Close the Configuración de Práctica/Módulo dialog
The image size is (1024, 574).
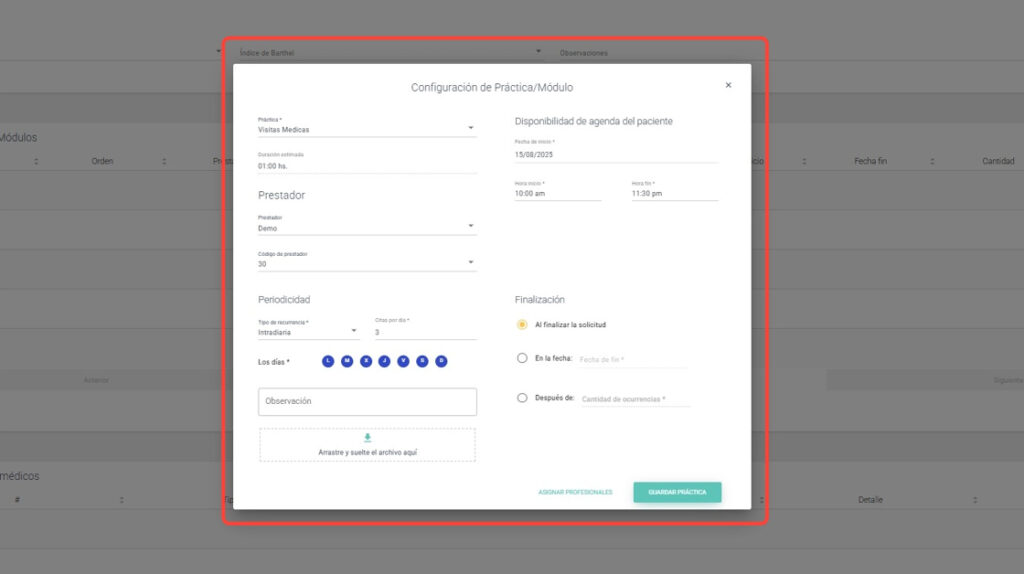[x=728, y=86]
